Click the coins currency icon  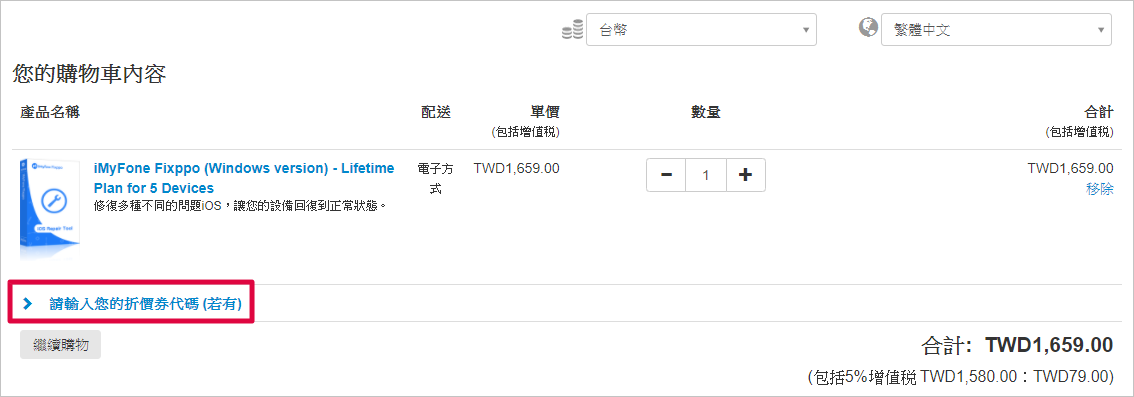[572, 30]
